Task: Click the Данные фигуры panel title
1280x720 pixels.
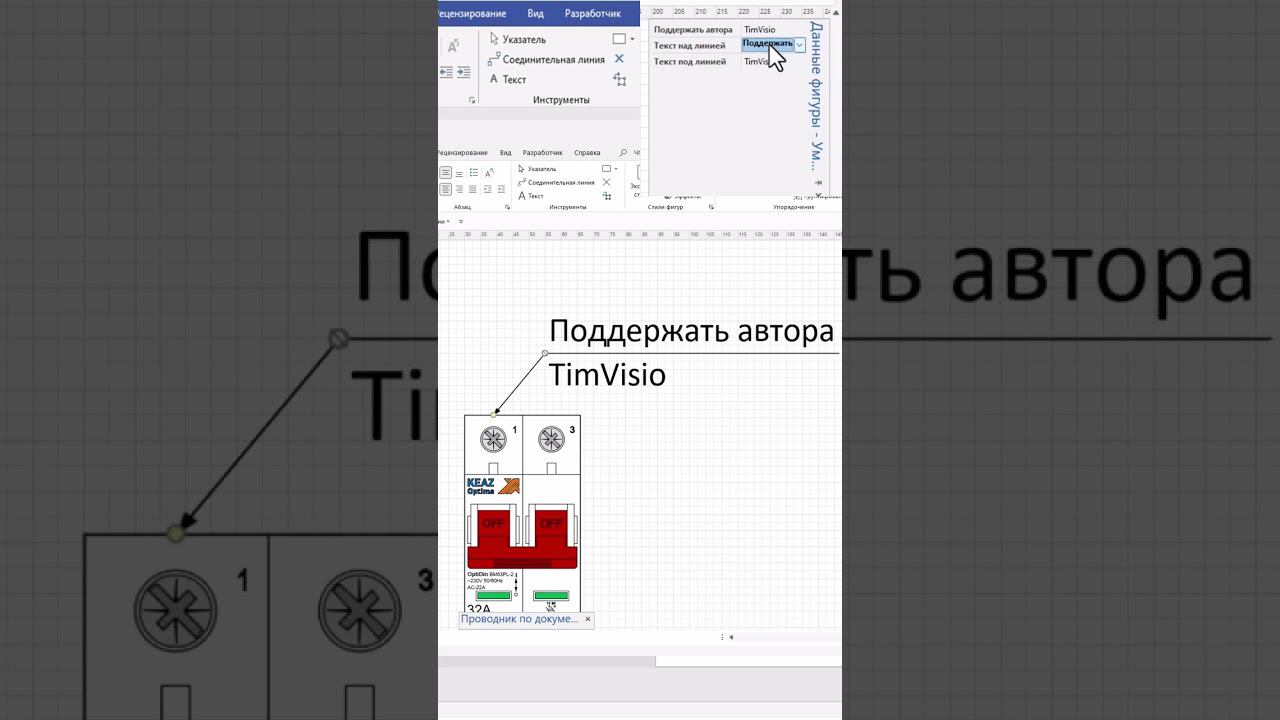Action: point(817,95)
